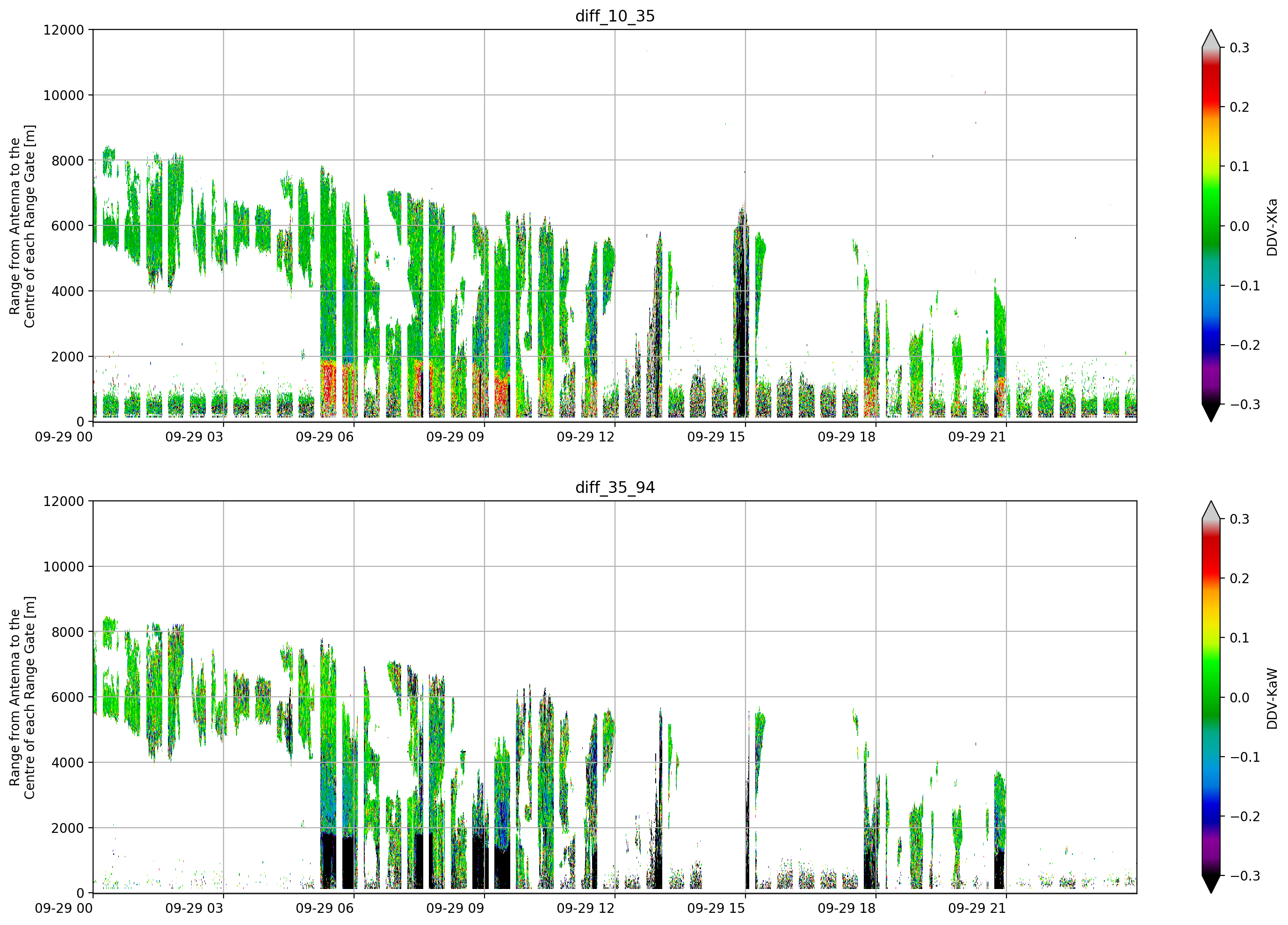The width and height of the screenshot is (1288, 925).
Task: Click the 0.0 label on DDV-KaW colorbar
Action: (1239, 697)
